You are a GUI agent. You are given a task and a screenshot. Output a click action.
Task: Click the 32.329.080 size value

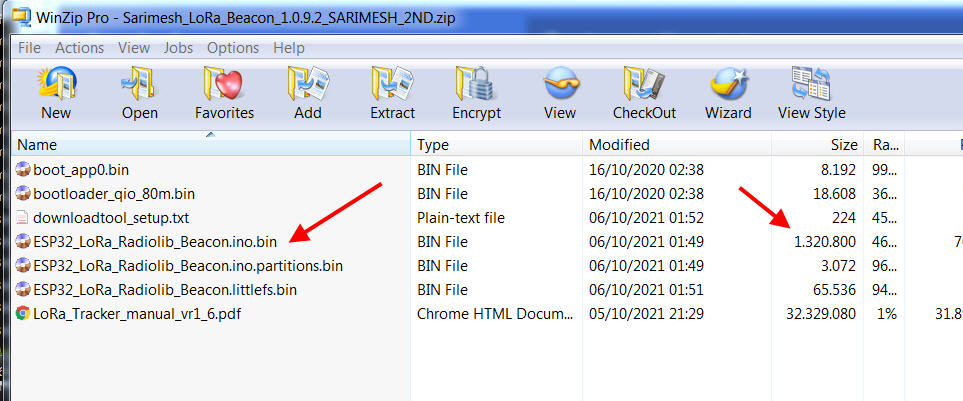pyautogui.click(x=821, y=314)
